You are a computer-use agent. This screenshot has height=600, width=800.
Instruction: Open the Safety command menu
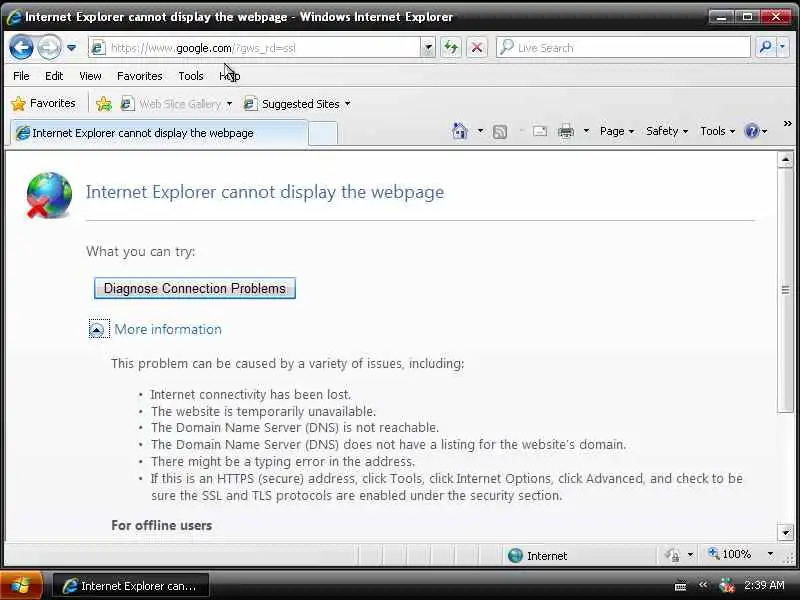point(667,131)
